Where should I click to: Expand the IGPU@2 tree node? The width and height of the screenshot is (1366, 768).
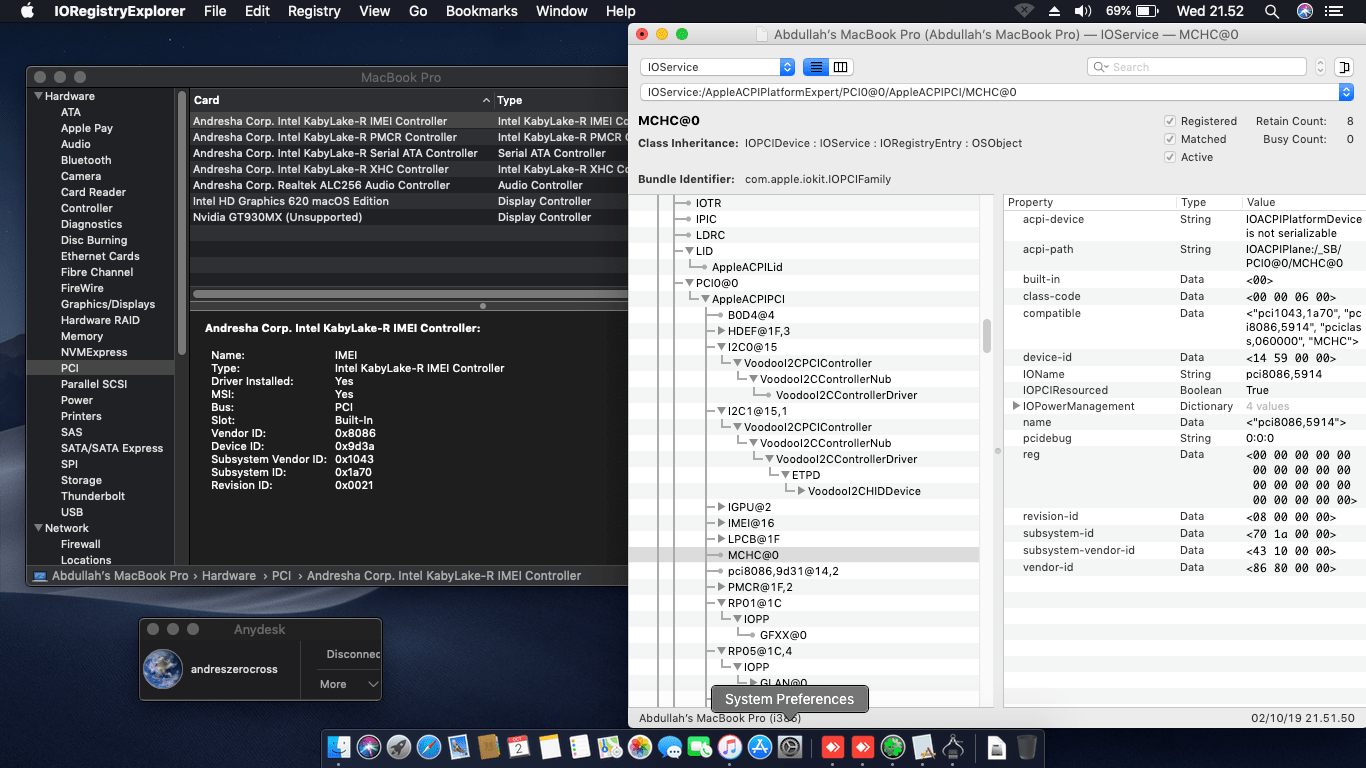pos(721,507)
